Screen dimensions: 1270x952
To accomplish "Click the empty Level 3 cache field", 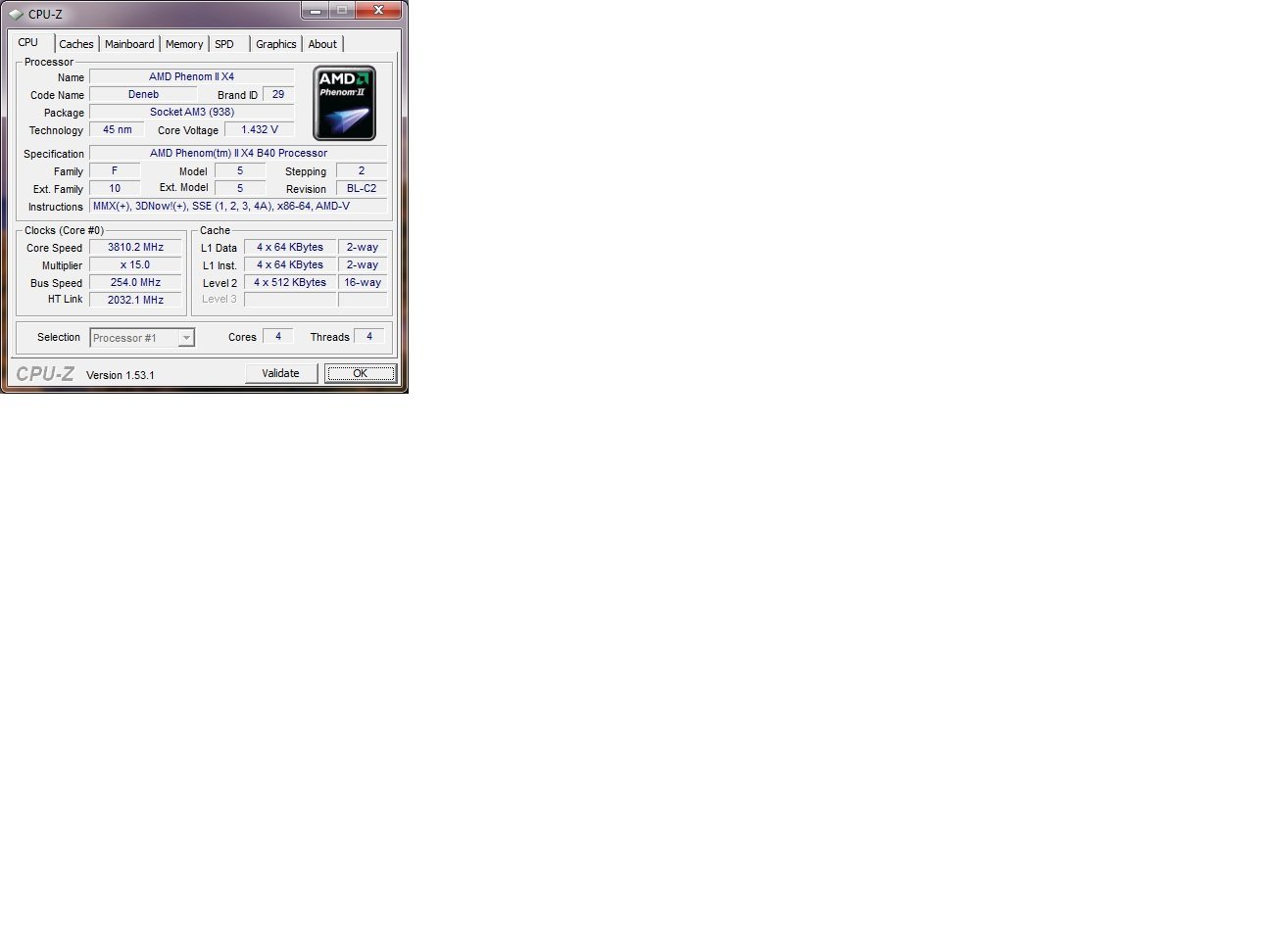I will [x=290, y=300].
